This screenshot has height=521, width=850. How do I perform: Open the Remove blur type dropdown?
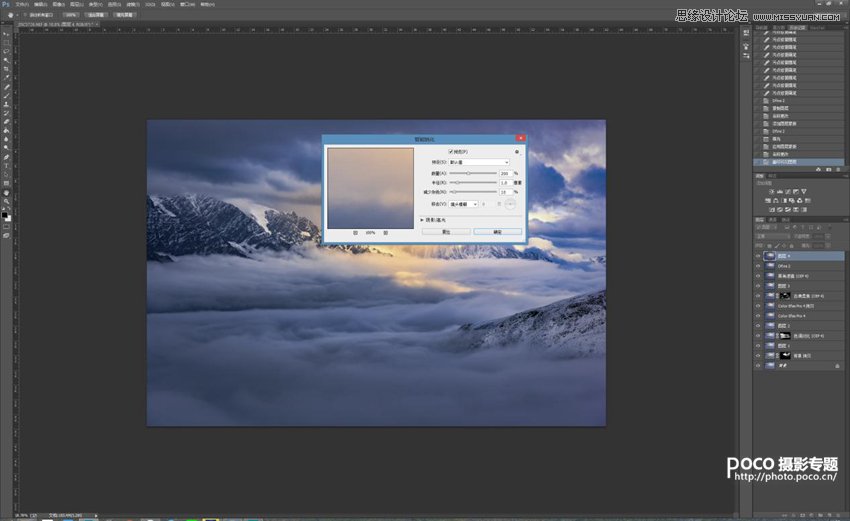[x=463, y=204]
